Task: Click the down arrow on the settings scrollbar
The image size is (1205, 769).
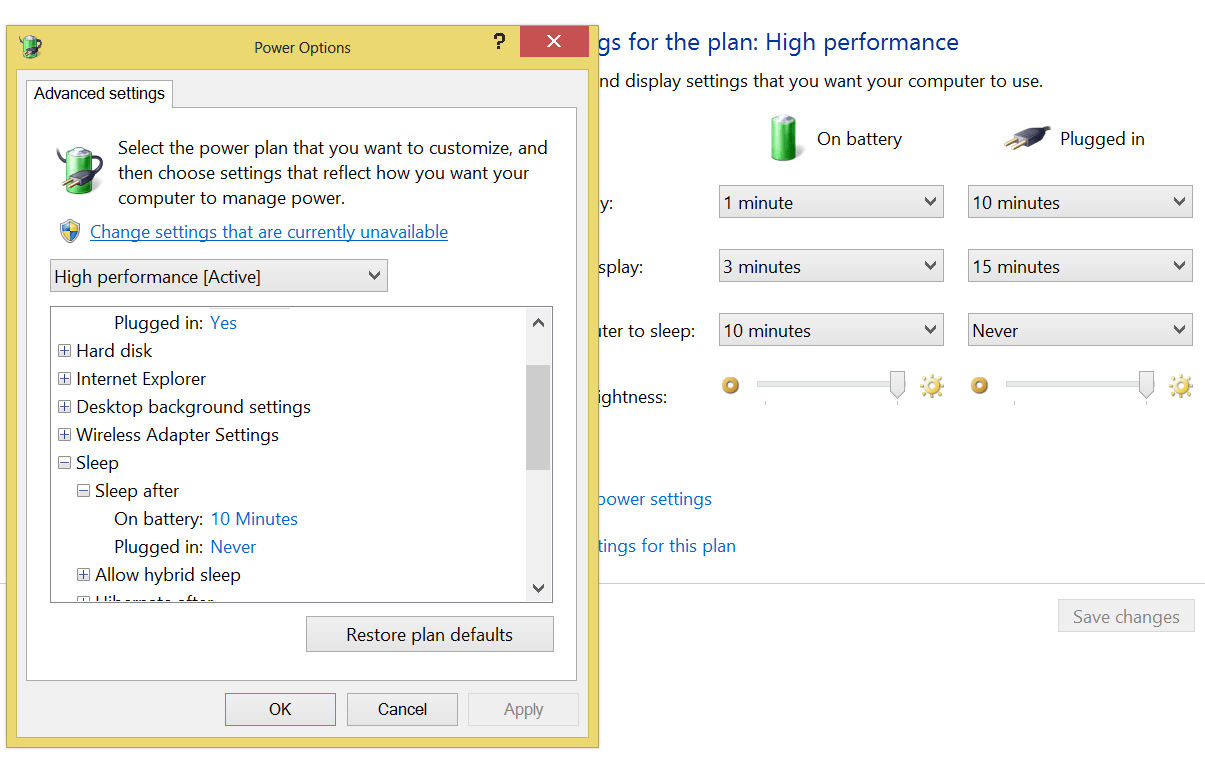Action: (538, 589)
